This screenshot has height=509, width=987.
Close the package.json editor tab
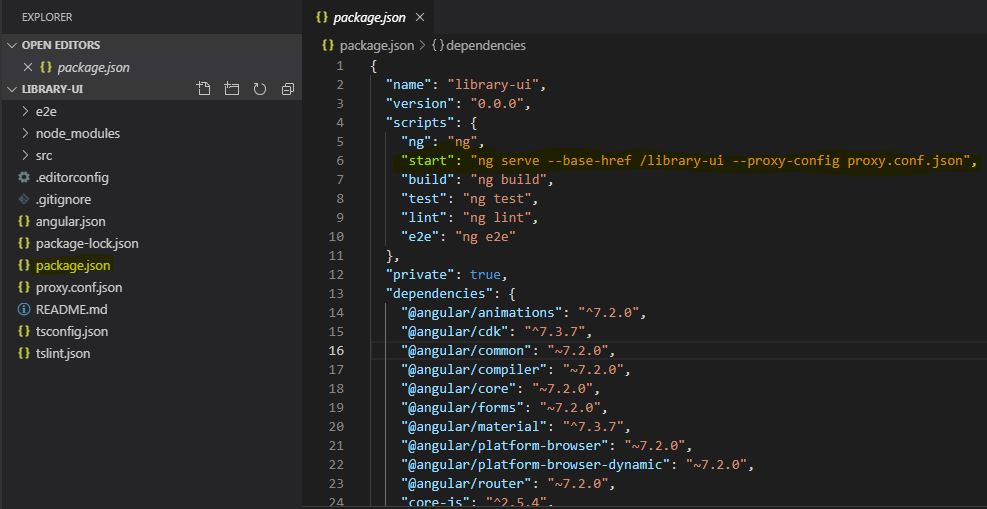point(420,17)
